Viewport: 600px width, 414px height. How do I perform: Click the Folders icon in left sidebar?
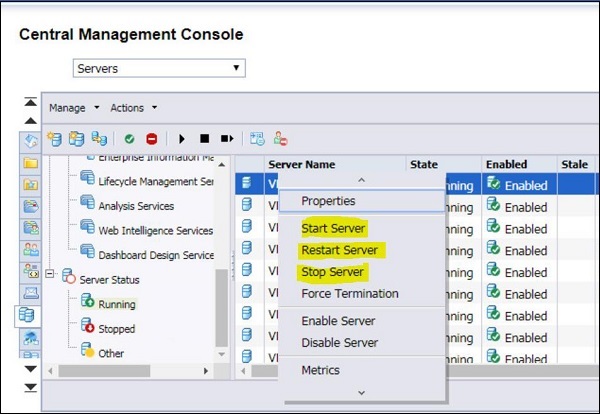(30, 162)
